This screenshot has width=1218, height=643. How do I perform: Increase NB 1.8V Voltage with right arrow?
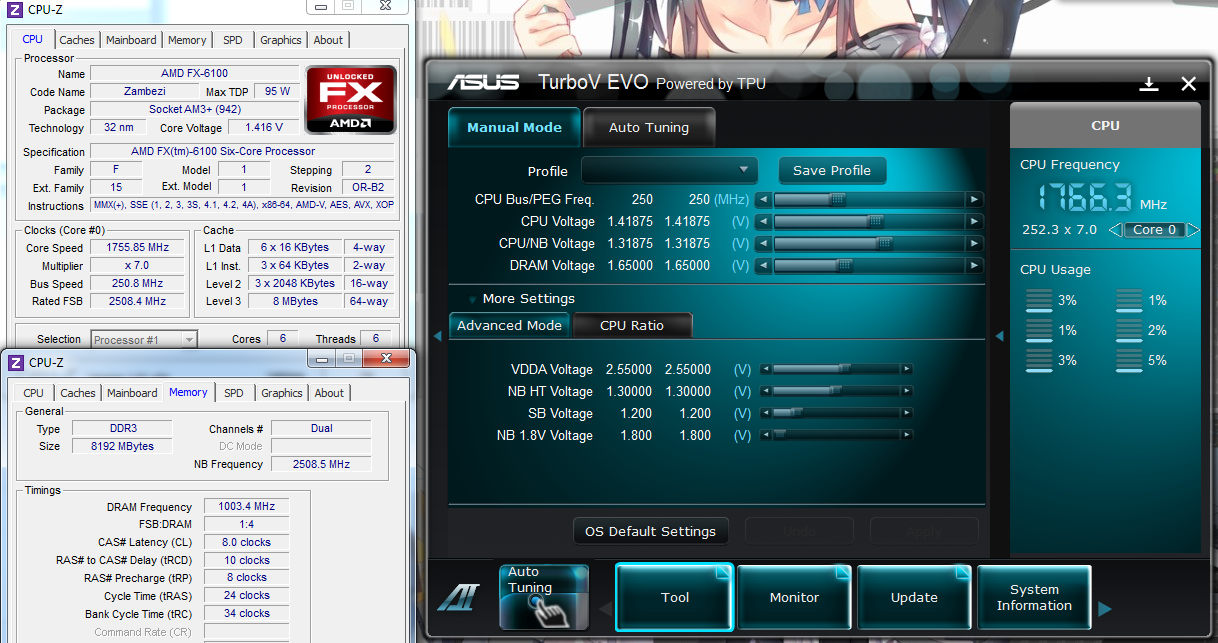coord(907,436)
